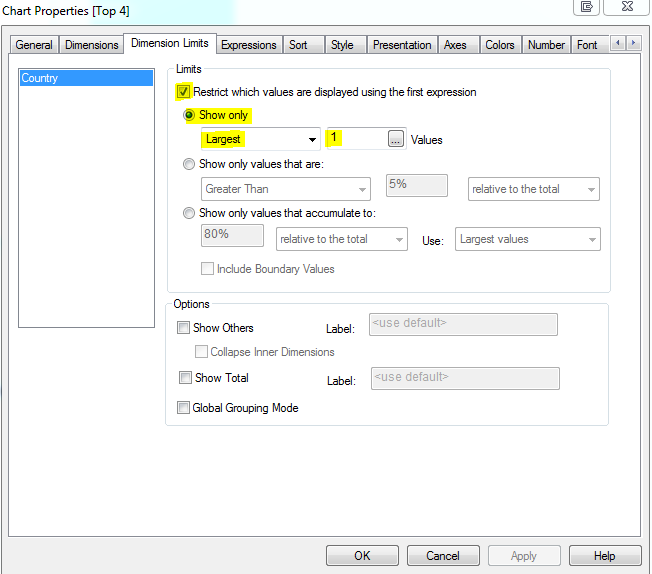Select the Sort tab
This screenshot has height=574, width=652.
304,45
